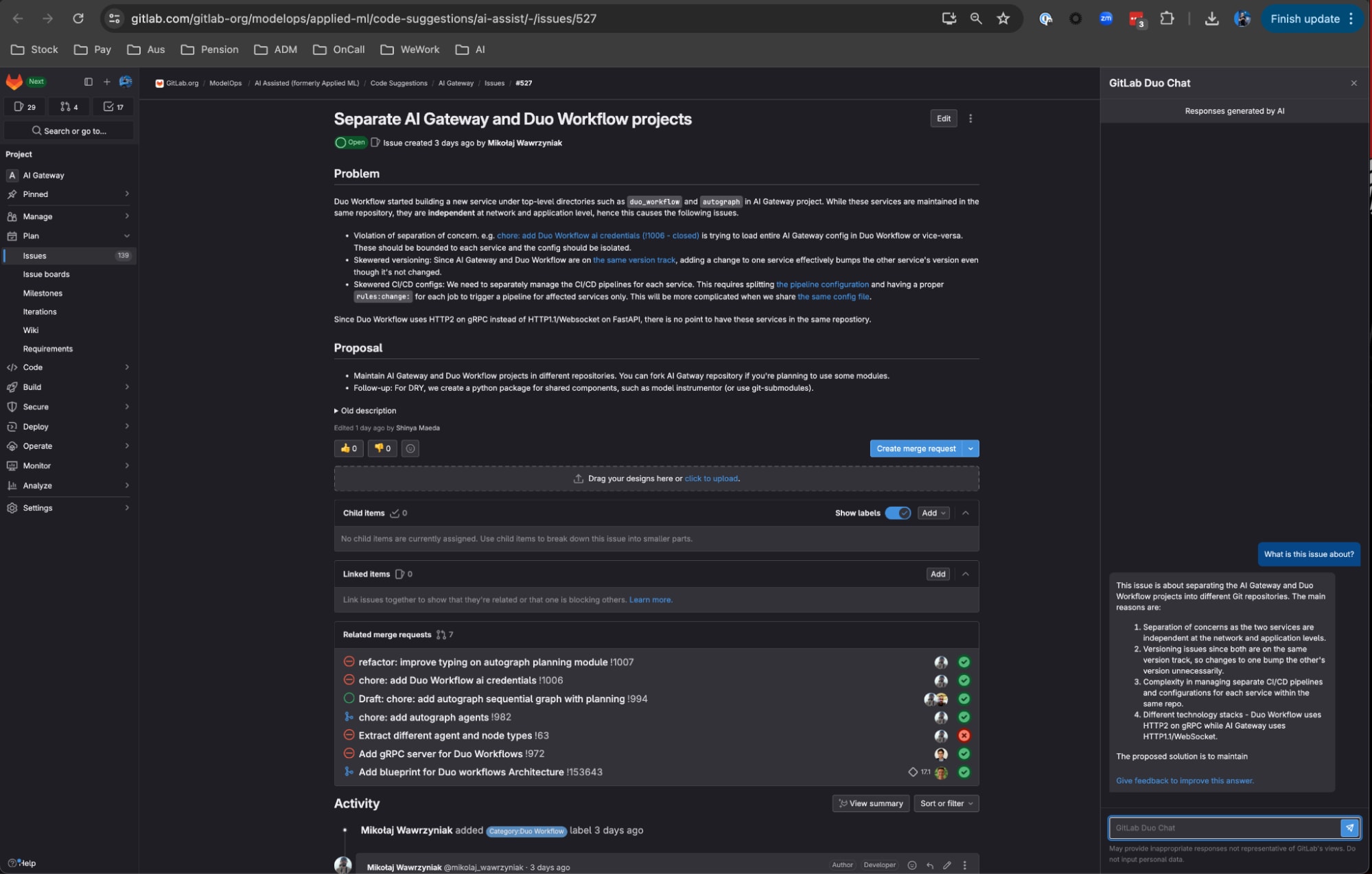Bookmark page with star icon
The image size is (1372, 874).
[1003, 19]
